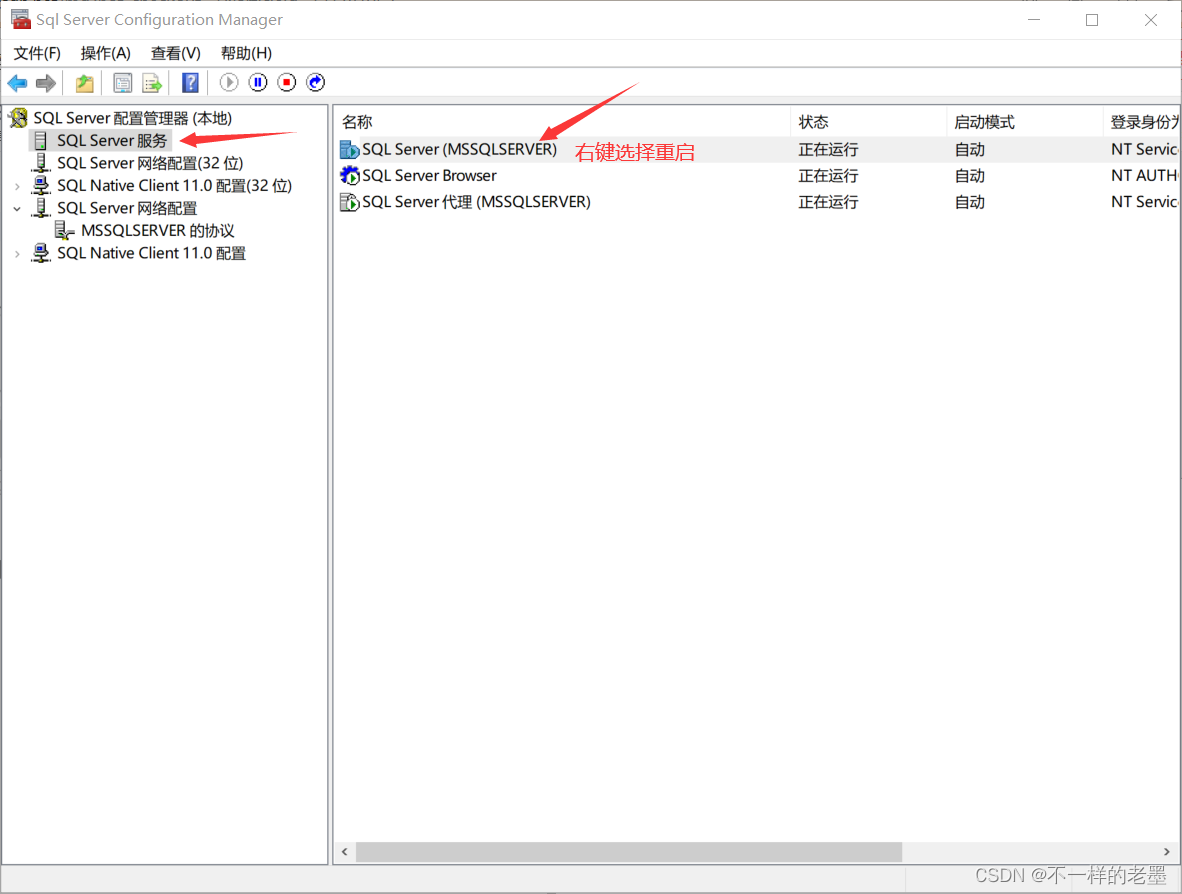Click the red Stop service icon
This screenshot has width=1182, height=894.
(286, 82)
